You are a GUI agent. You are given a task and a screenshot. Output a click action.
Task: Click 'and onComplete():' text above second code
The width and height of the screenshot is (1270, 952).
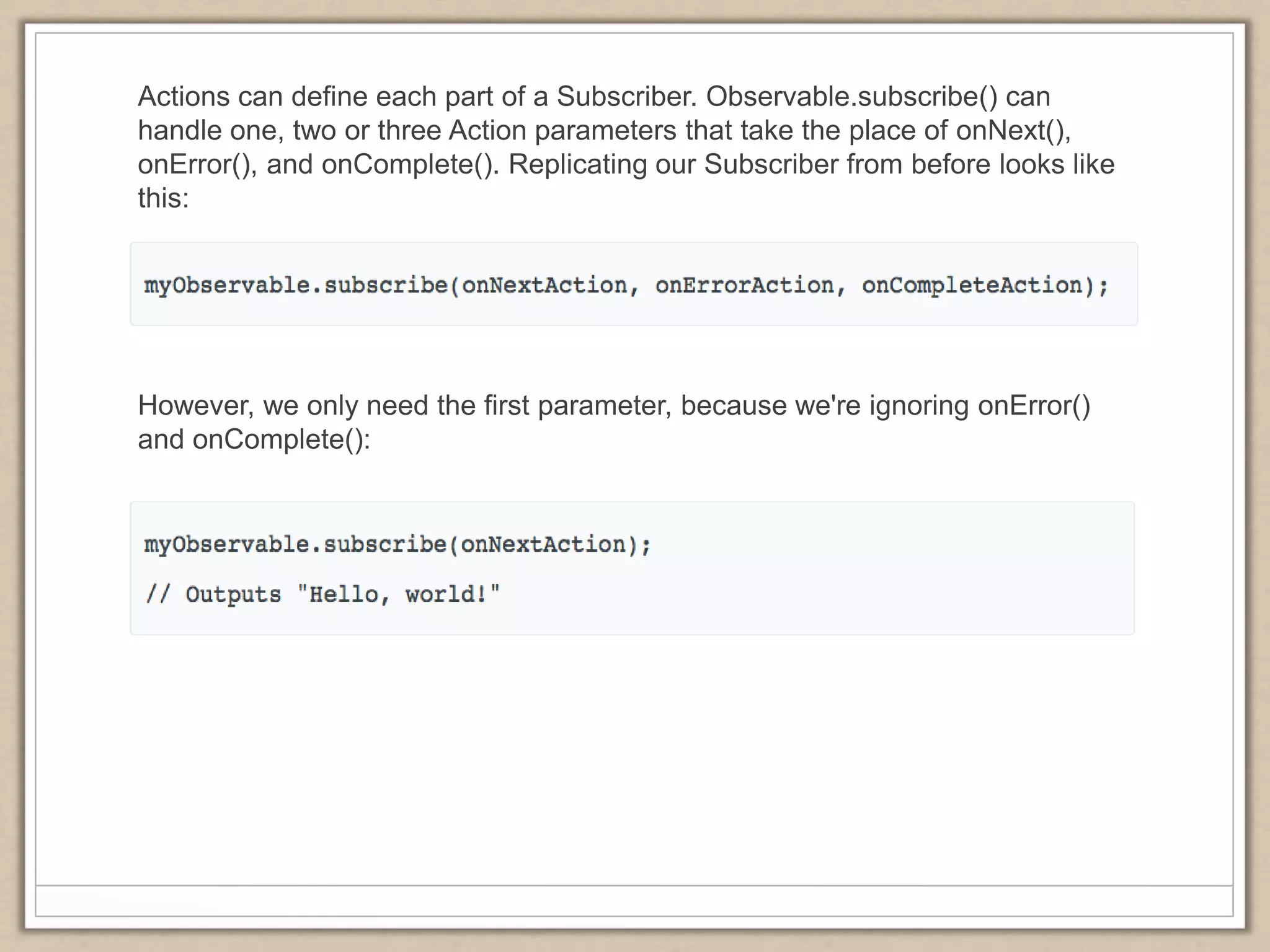(x=254, y=439)
